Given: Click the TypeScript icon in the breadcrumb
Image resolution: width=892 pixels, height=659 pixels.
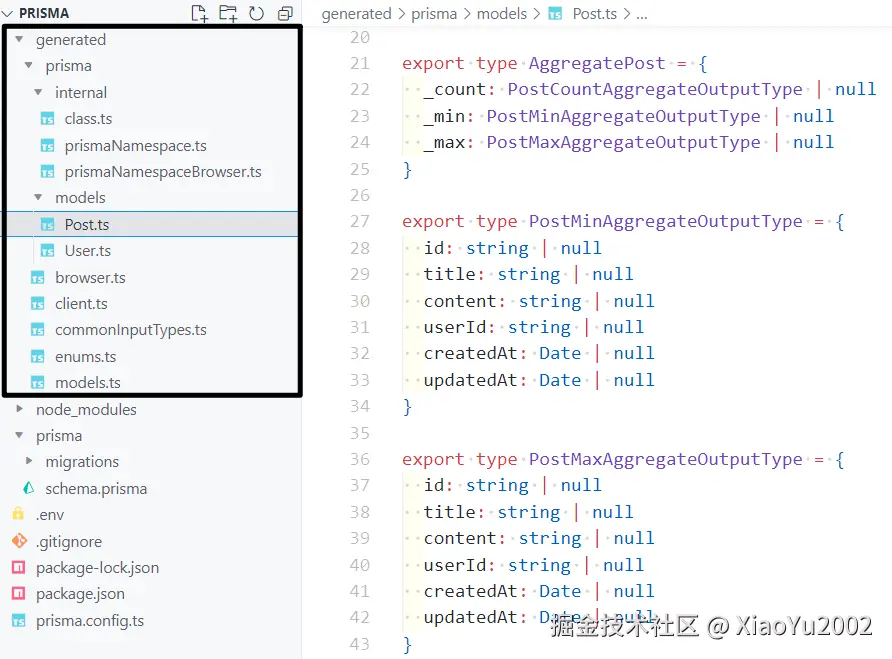Looking at the screenshot, I should (555, 14).
